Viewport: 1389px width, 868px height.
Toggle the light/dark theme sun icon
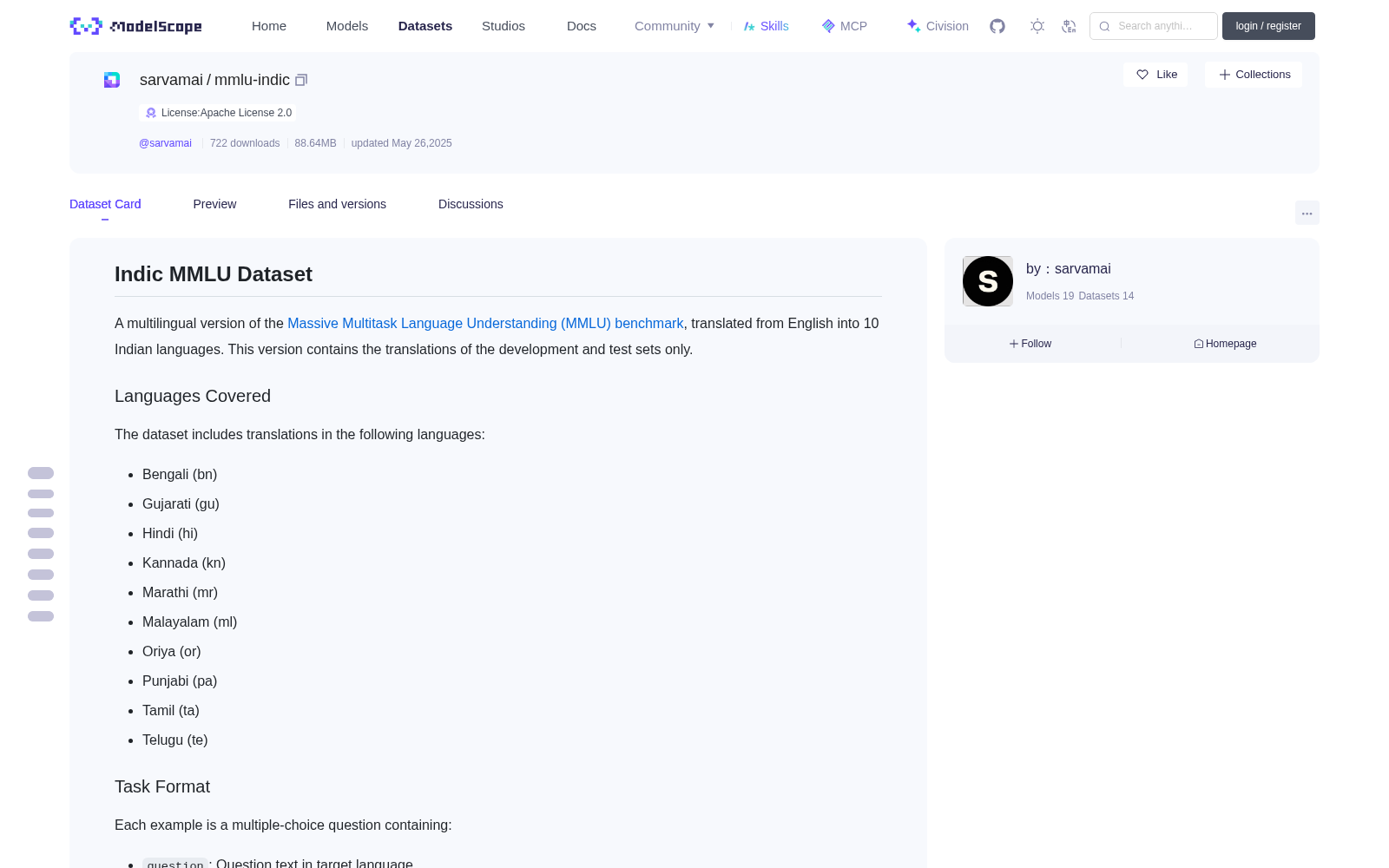(x=1037, y=26)
